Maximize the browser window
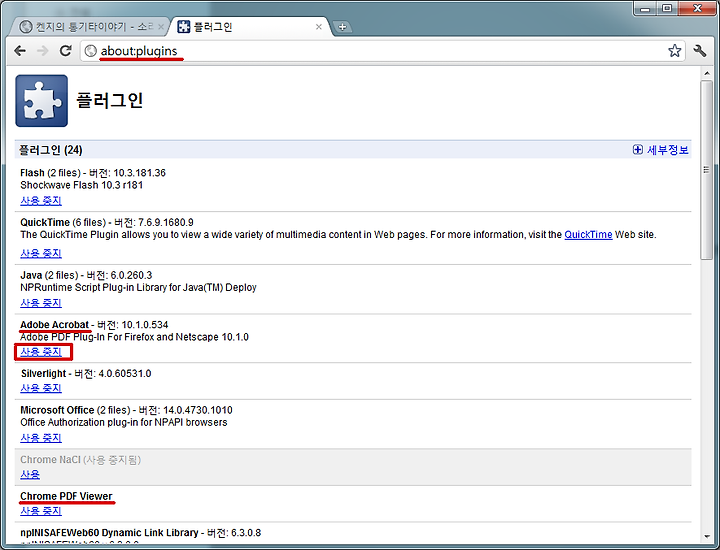The width and height of the screenshot is (720, 550). 667,8
